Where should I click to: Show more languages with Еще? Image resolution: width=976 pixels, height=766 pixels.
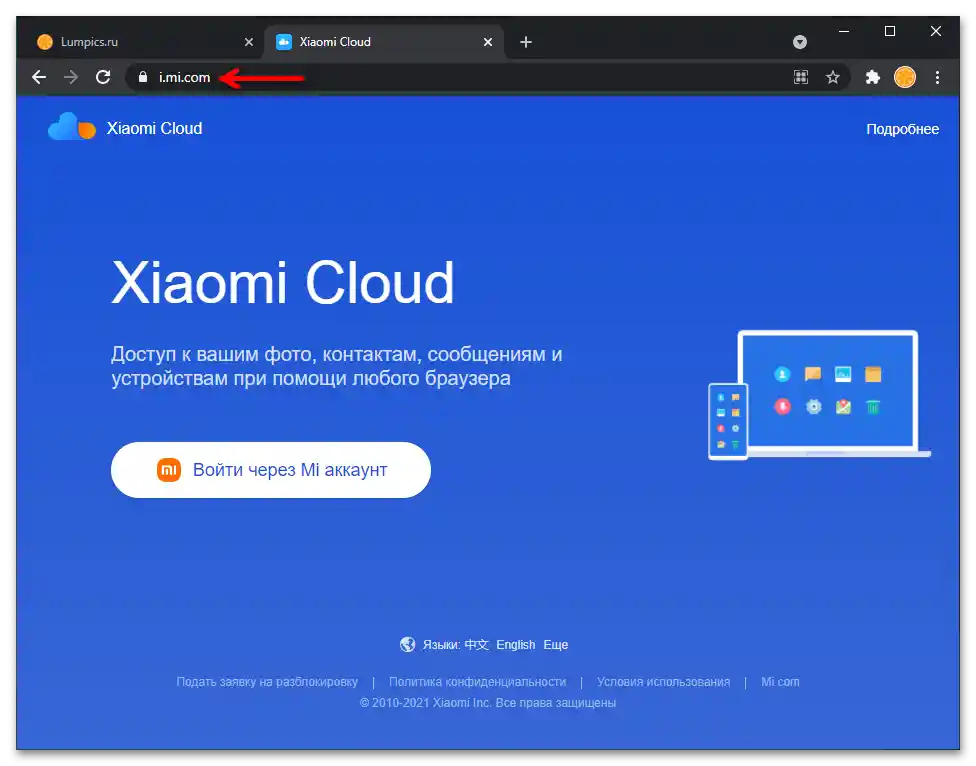point(556,645)
